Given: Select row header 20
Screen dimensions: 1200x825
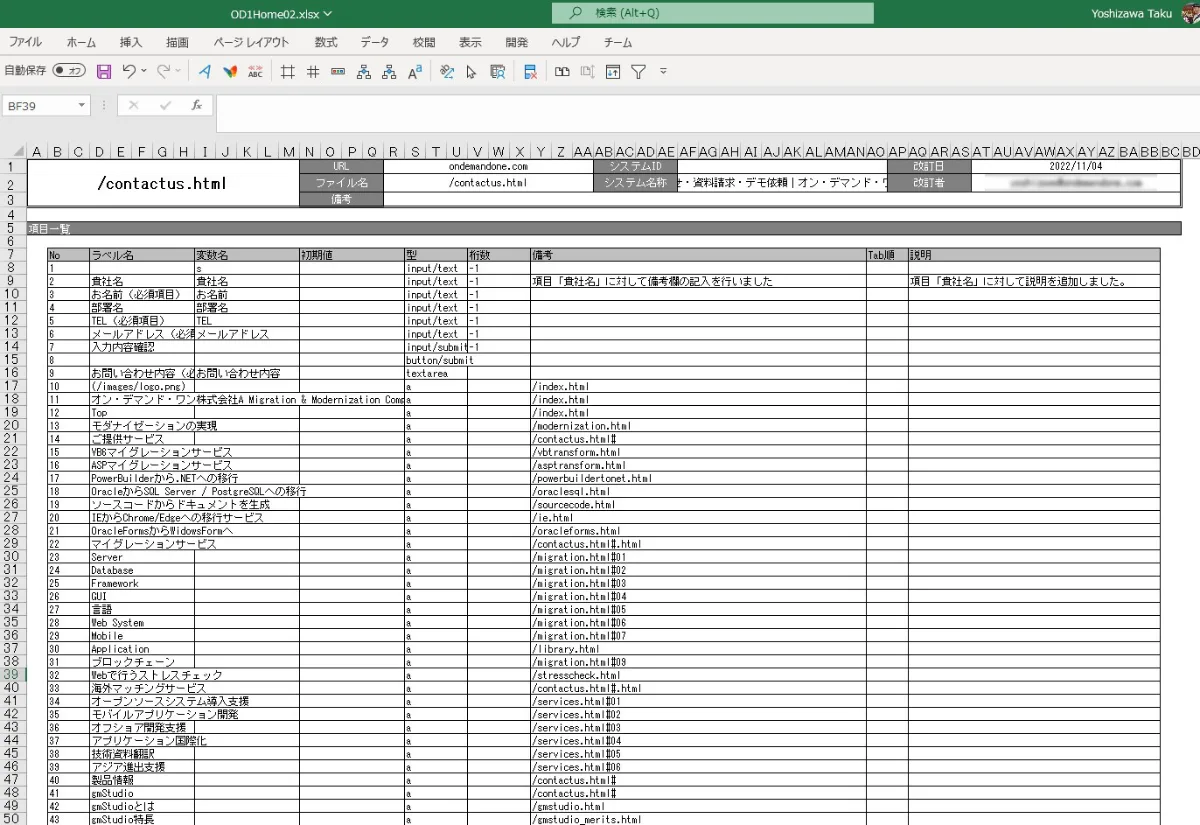Looking at the screenshot, I should [x=10, y=425].
